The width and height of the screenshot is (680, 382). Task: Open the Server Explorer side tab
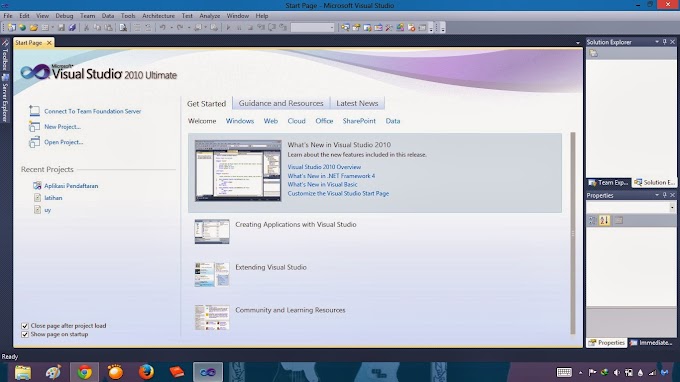pyautogui.click(x=5, y=98)
